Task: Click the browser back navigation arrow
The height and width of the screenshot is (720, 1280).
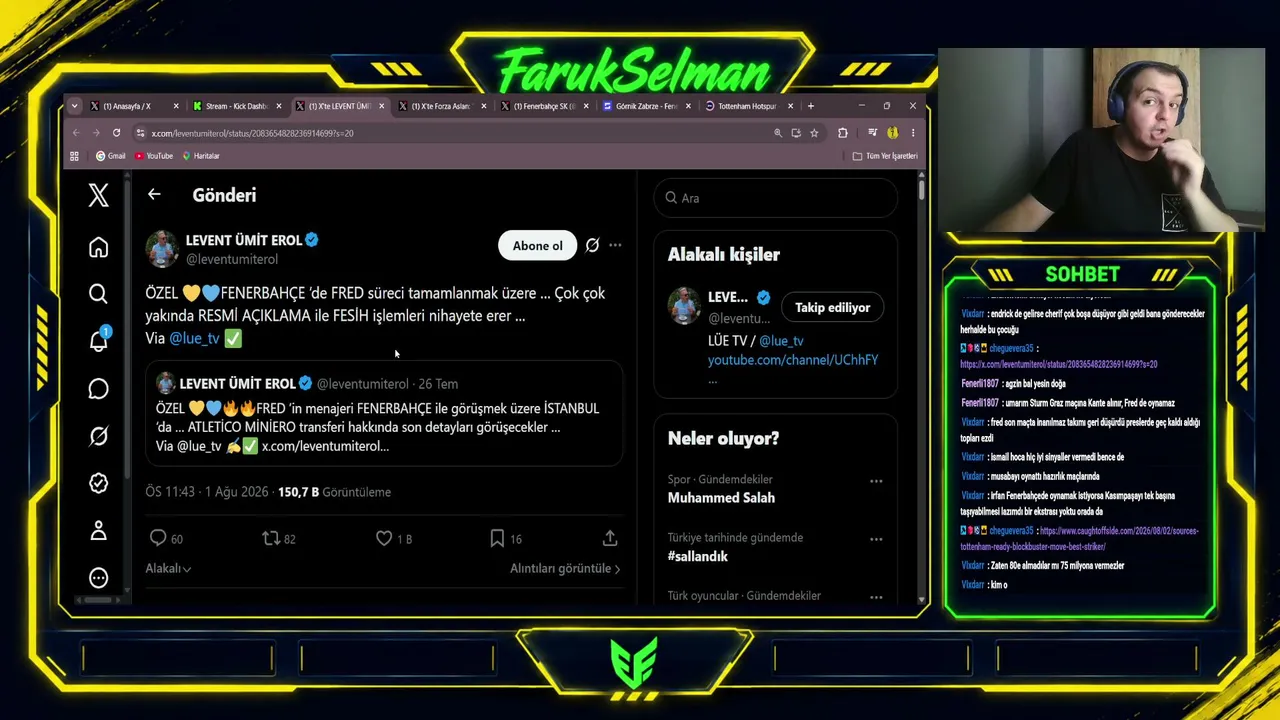Action: tap(75, 133)
